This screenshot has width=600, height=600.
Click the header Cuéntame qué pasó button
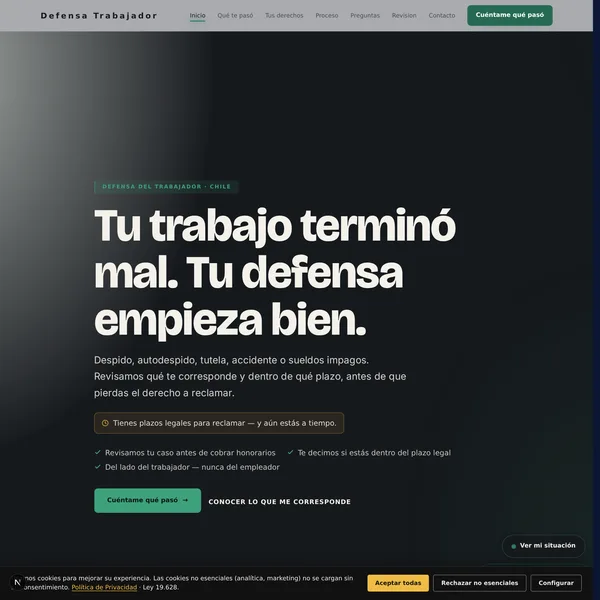tap(510, 15)
